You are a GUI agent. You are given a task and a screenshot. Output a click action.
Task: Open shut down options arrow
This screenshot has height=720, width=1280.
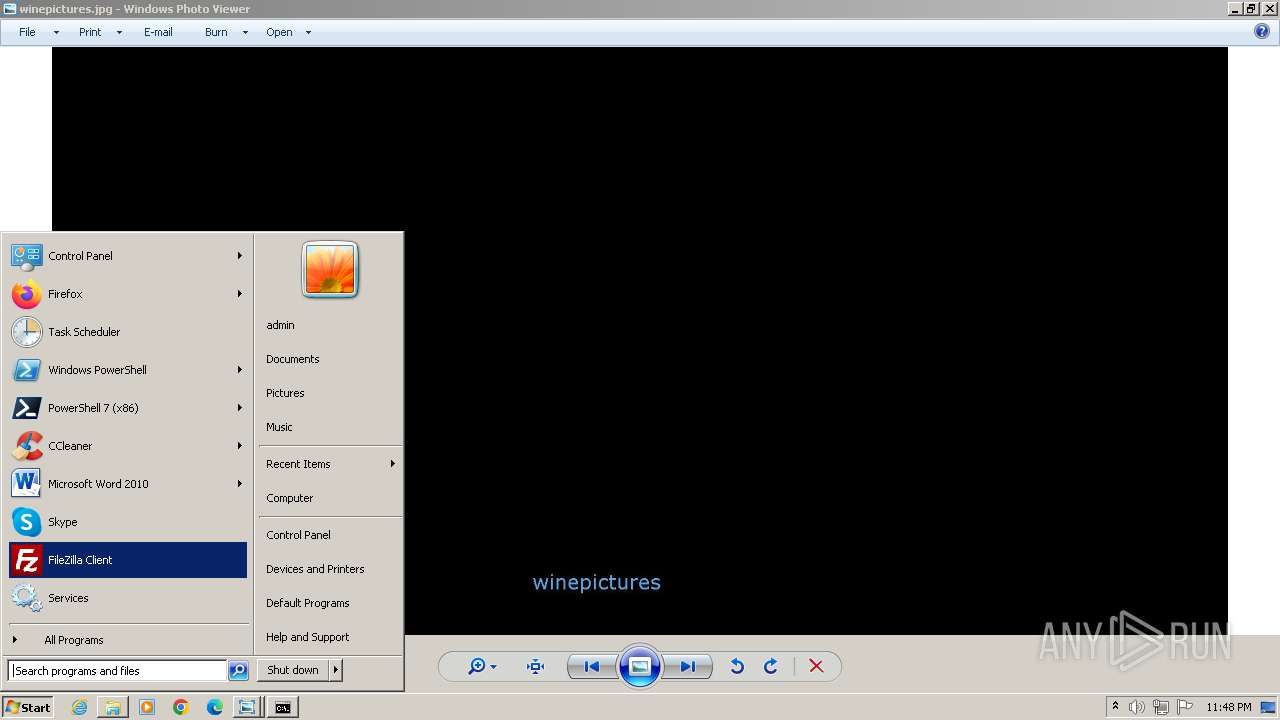click(336, 670)
